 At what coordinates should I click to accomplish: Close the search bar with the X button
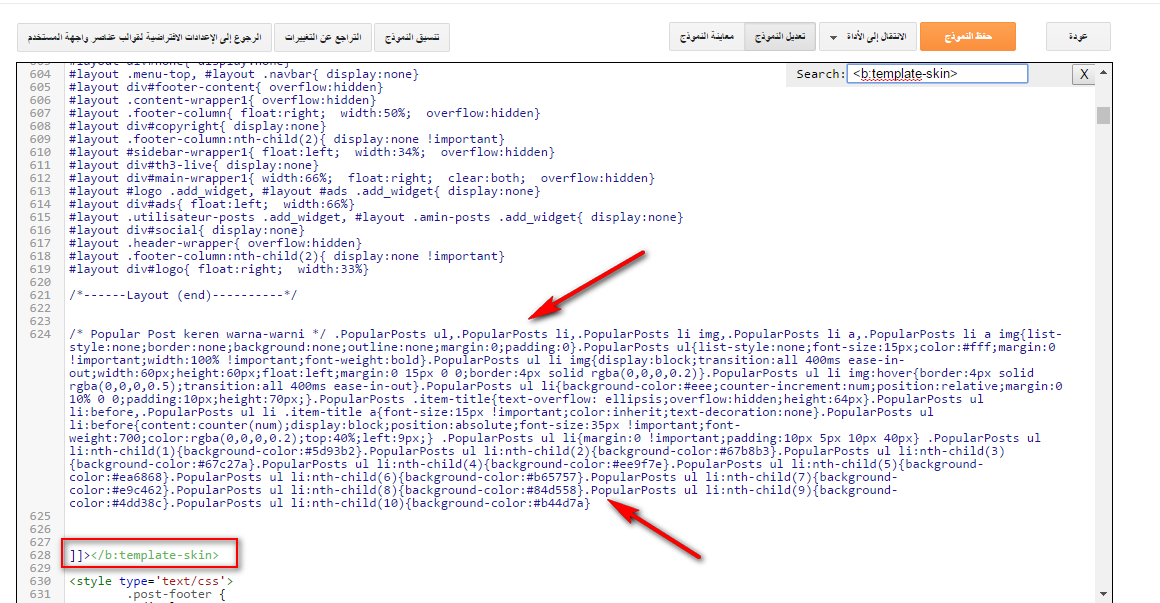pos(1083,75)
